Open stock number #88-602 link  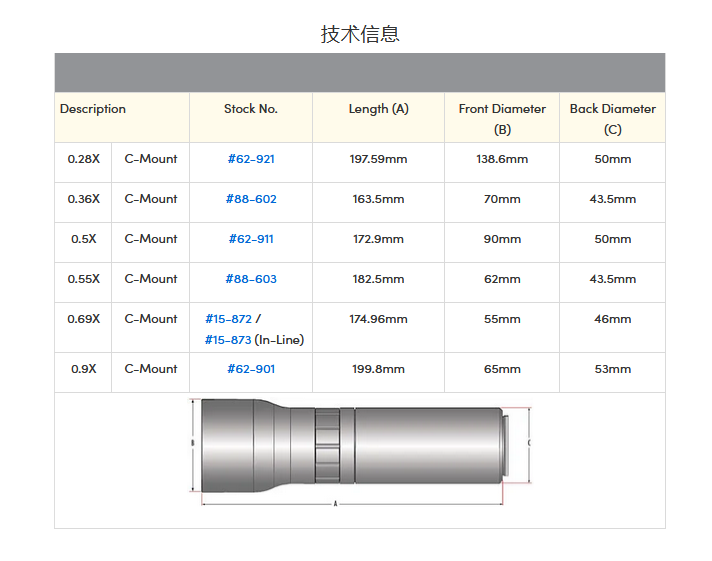pos(251,199)
